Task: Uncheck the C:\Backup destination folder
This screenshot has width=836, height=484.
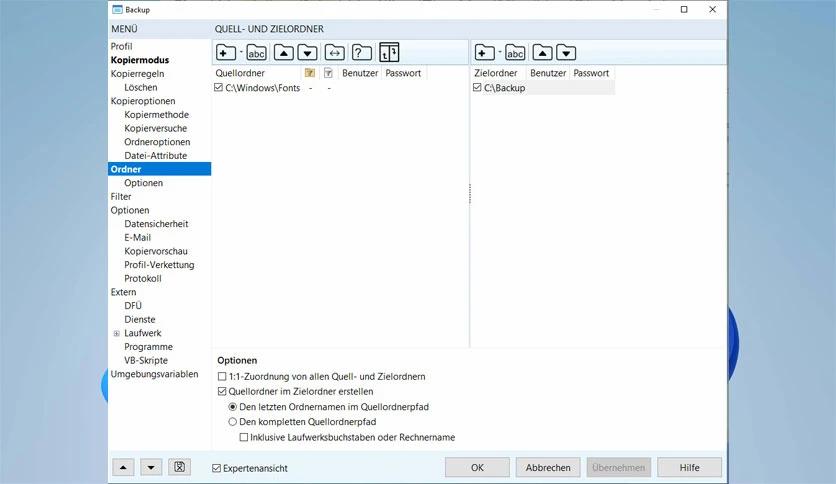Action: [477, 87]
